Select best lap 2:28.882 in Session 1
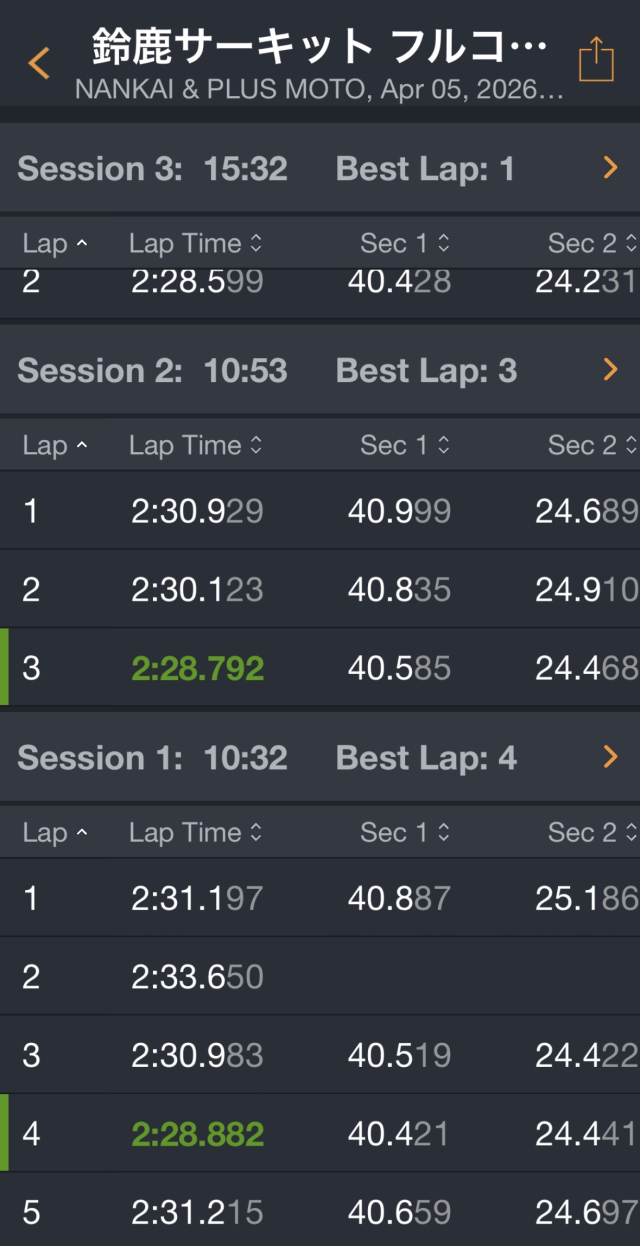Screen dimensions: 640x1246 coord(198,1134)
